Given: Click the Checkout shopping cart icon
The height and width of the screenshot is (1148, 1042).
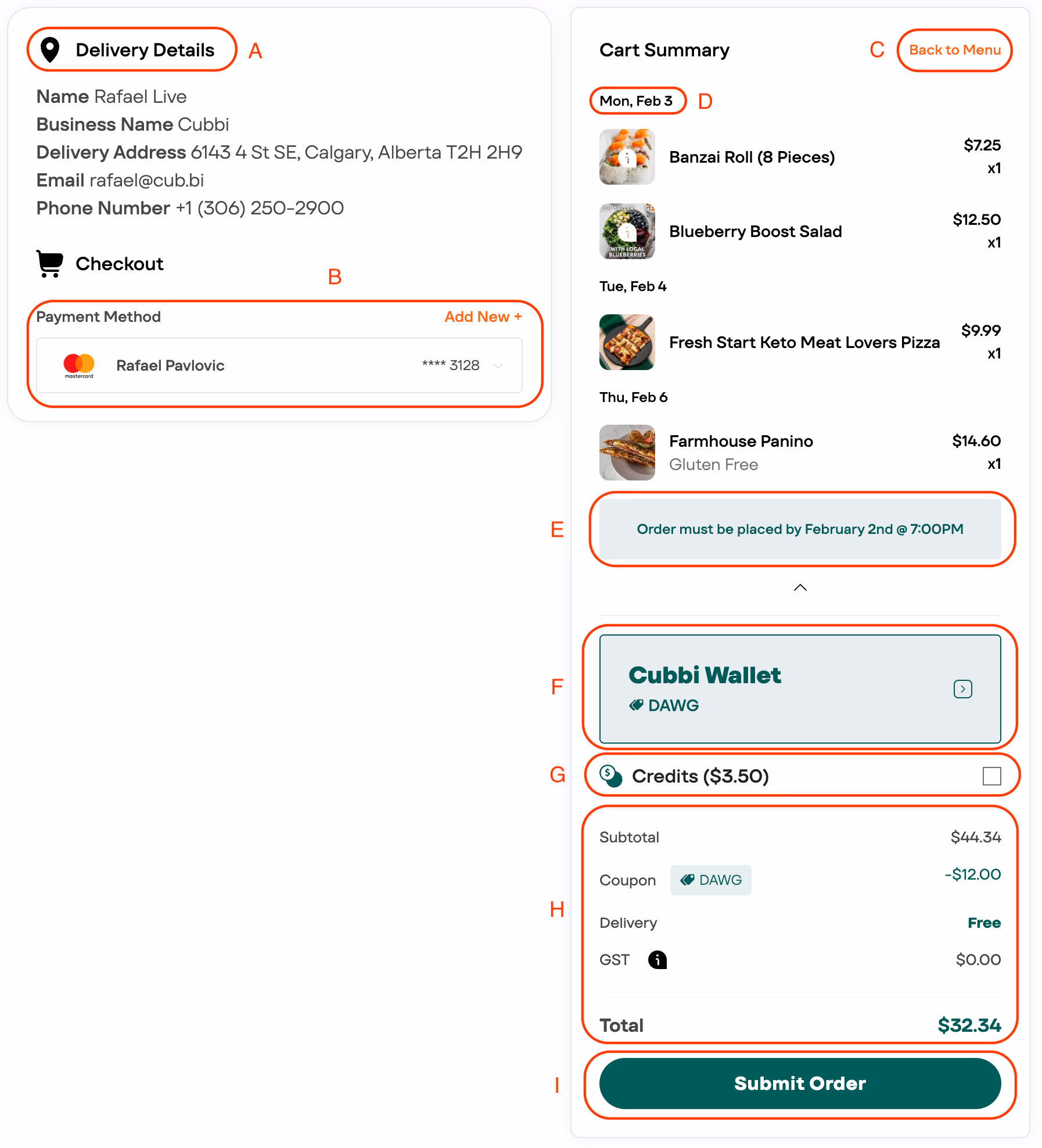Looking at the screenshot, I should point(50,264).
